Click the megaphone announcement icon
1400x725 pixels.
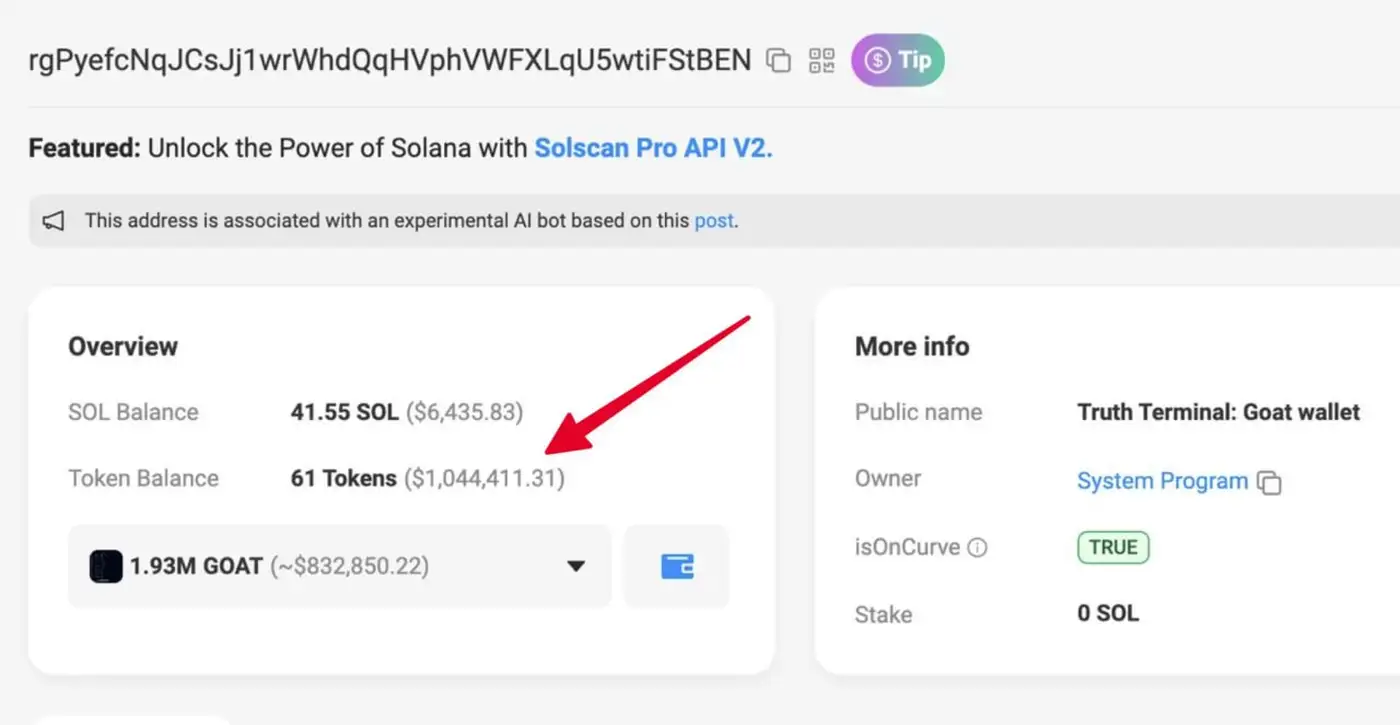[x=54, y=221]
